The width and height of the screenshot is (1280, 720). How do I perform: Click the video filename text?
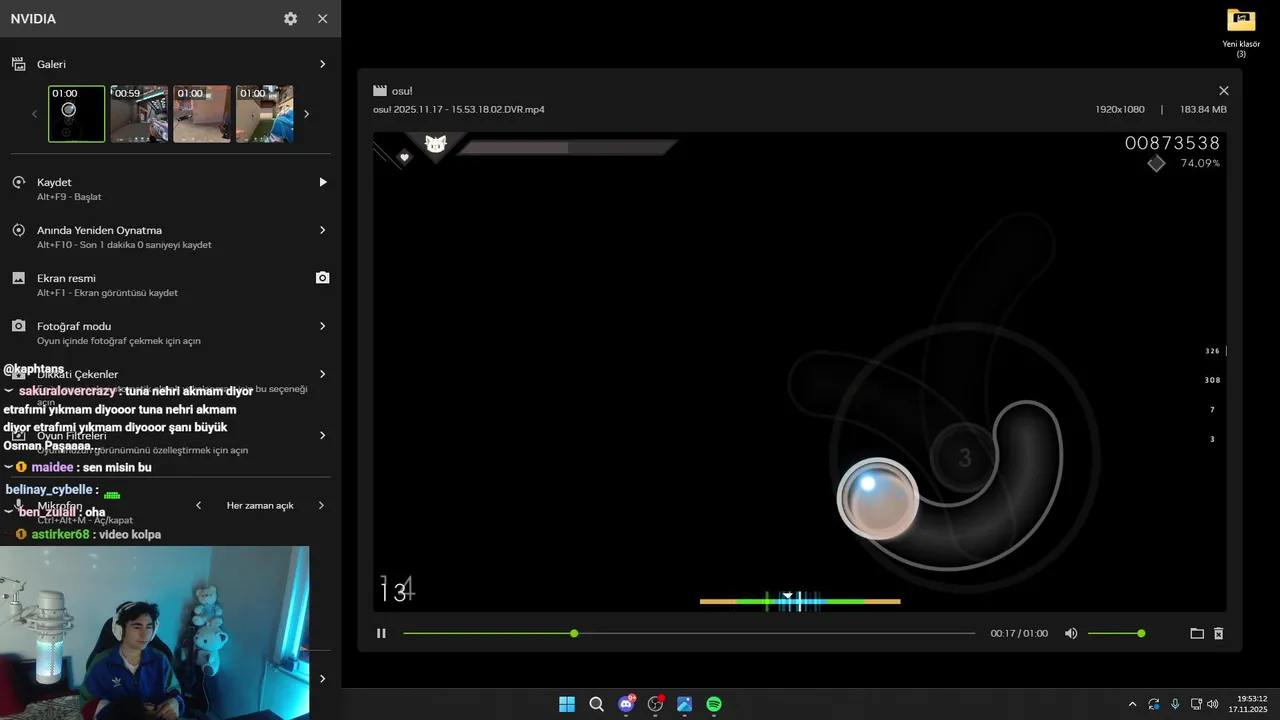tap(459, 109)
